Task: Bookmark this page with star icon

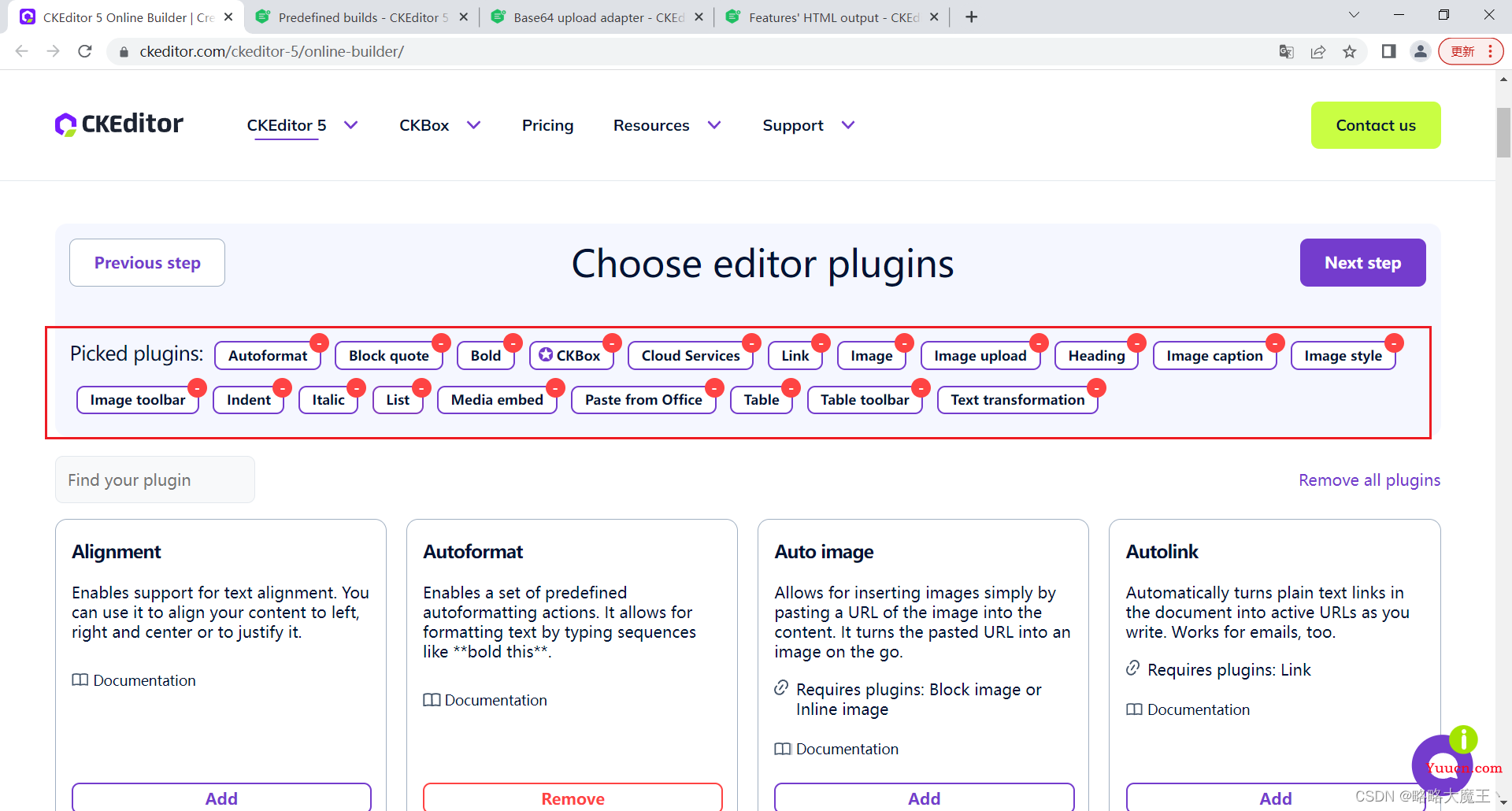Action: coord(1350,51)
